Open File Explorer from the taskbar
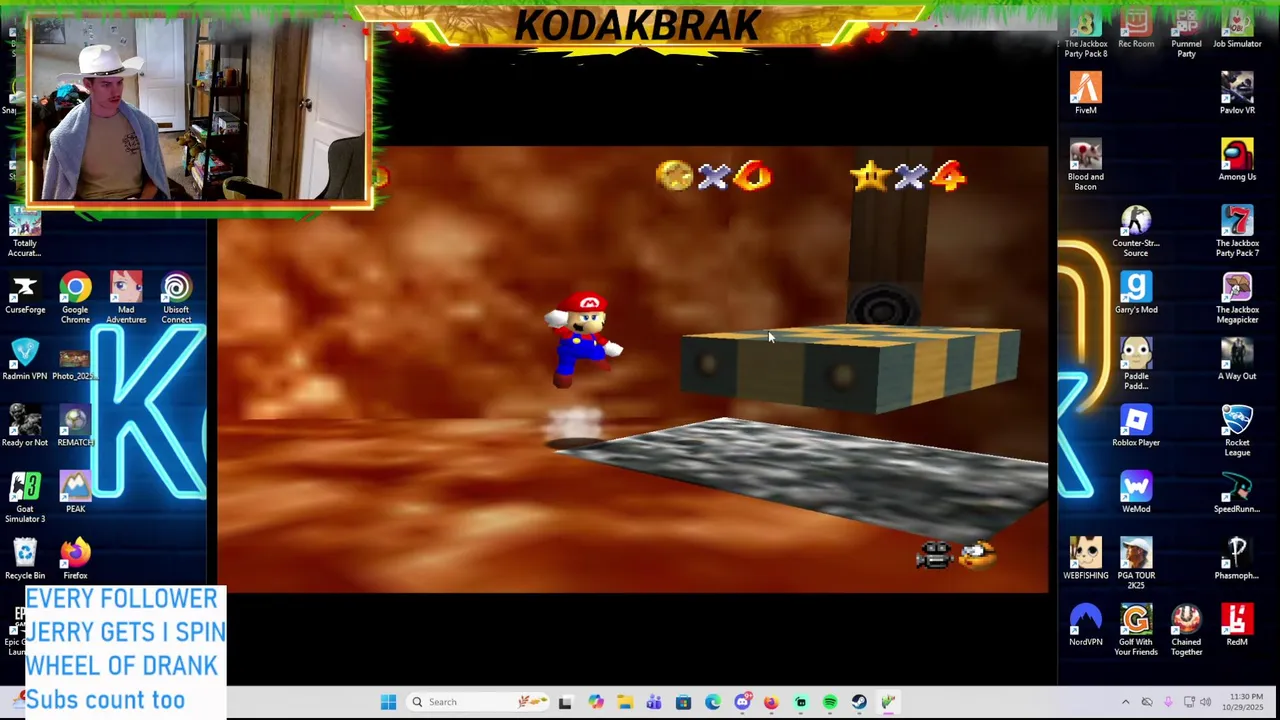 (x=624, y=702)
